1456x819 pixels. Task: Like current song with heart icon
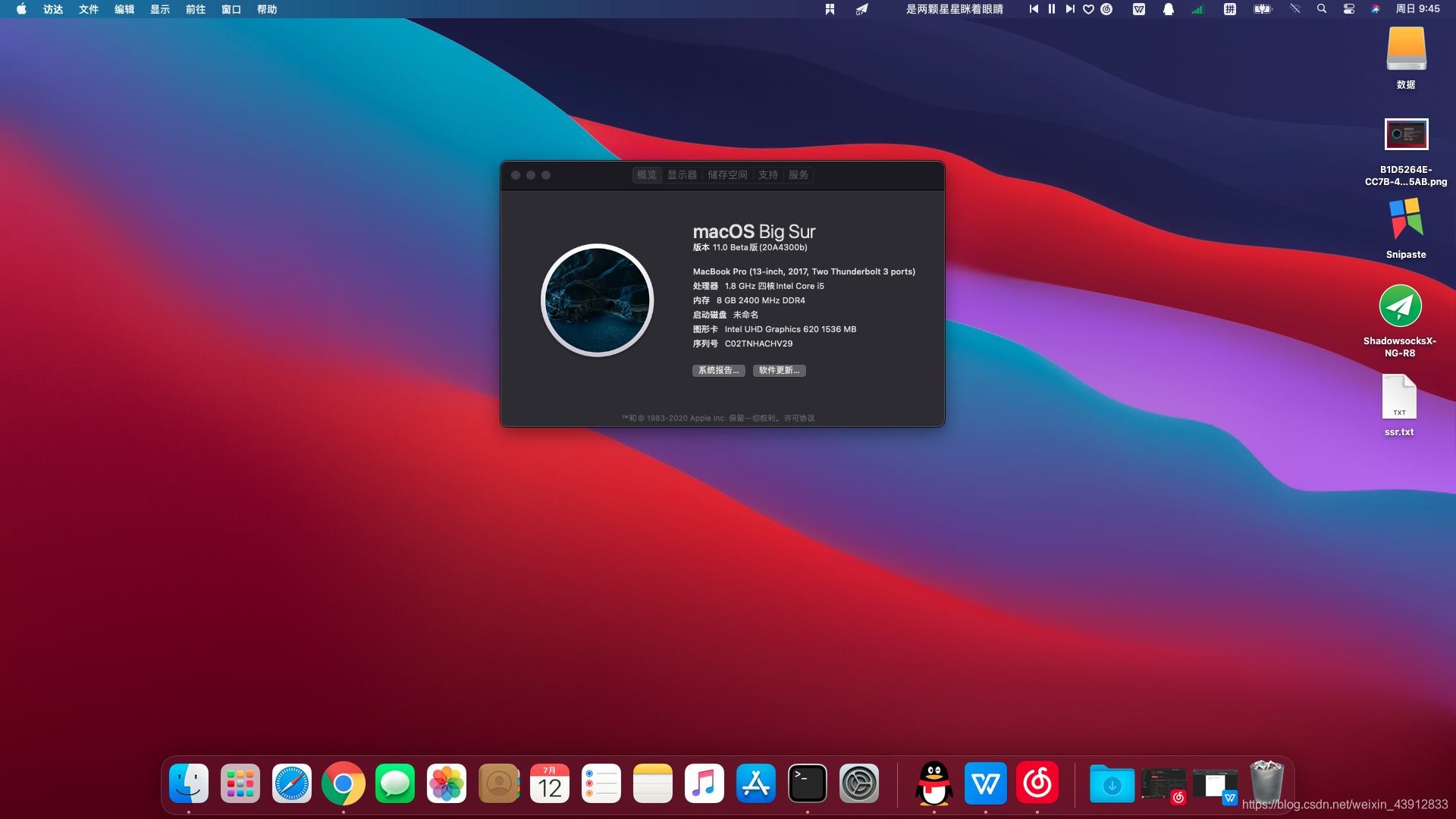pyautogui.click(x=1088, y=9)
